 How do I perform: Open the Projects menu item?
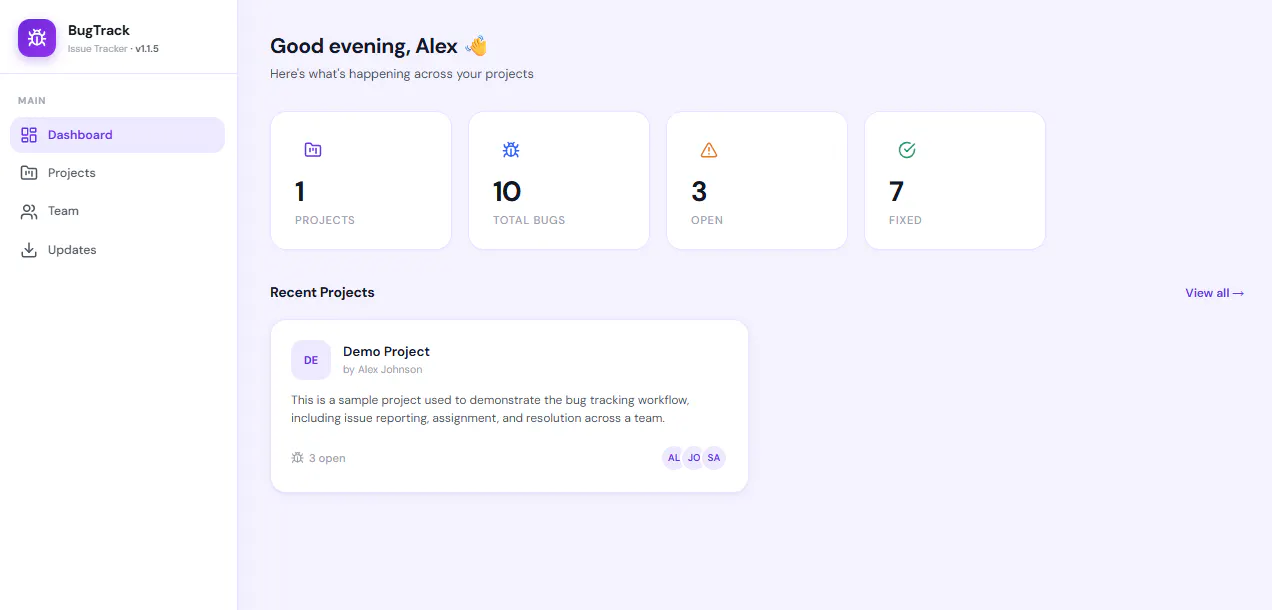pyautogui.click(x=117, y=173)
